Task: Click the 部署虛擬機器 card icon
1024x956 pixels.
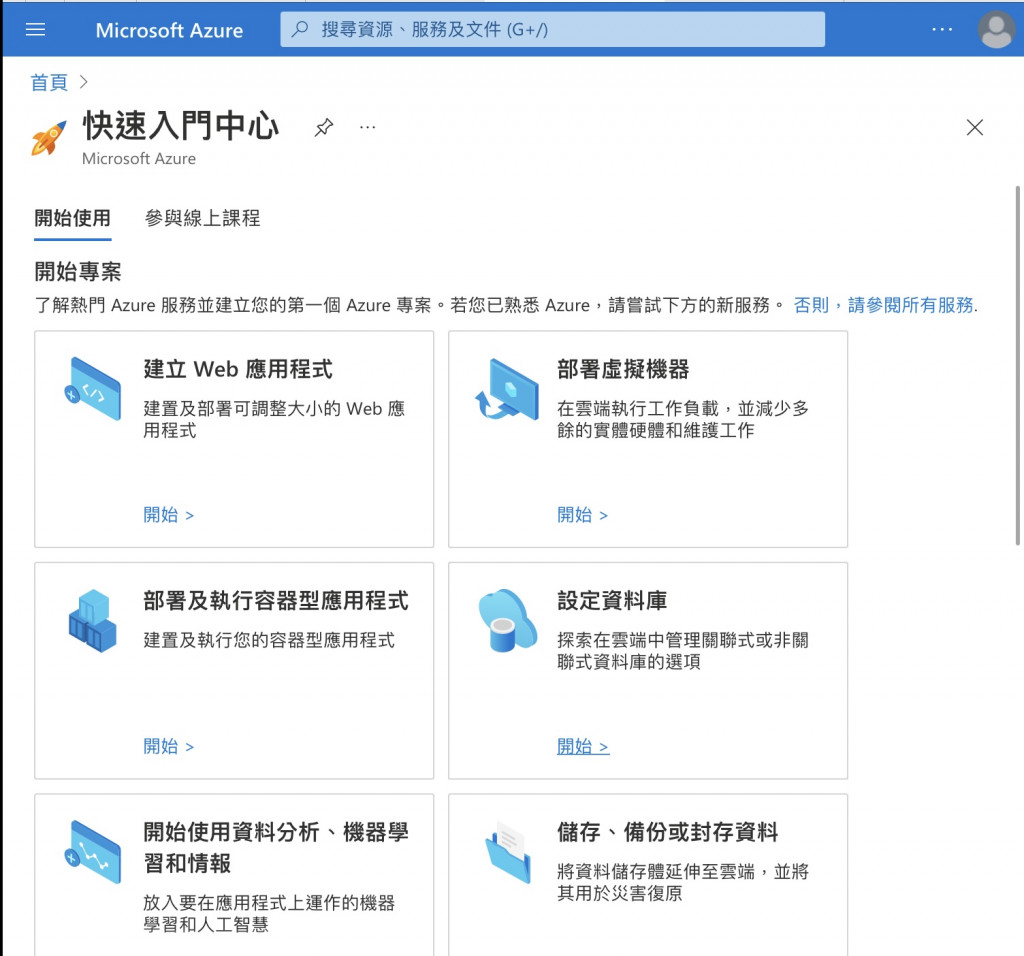Action: pyautogui.click(x=507, y=389)
